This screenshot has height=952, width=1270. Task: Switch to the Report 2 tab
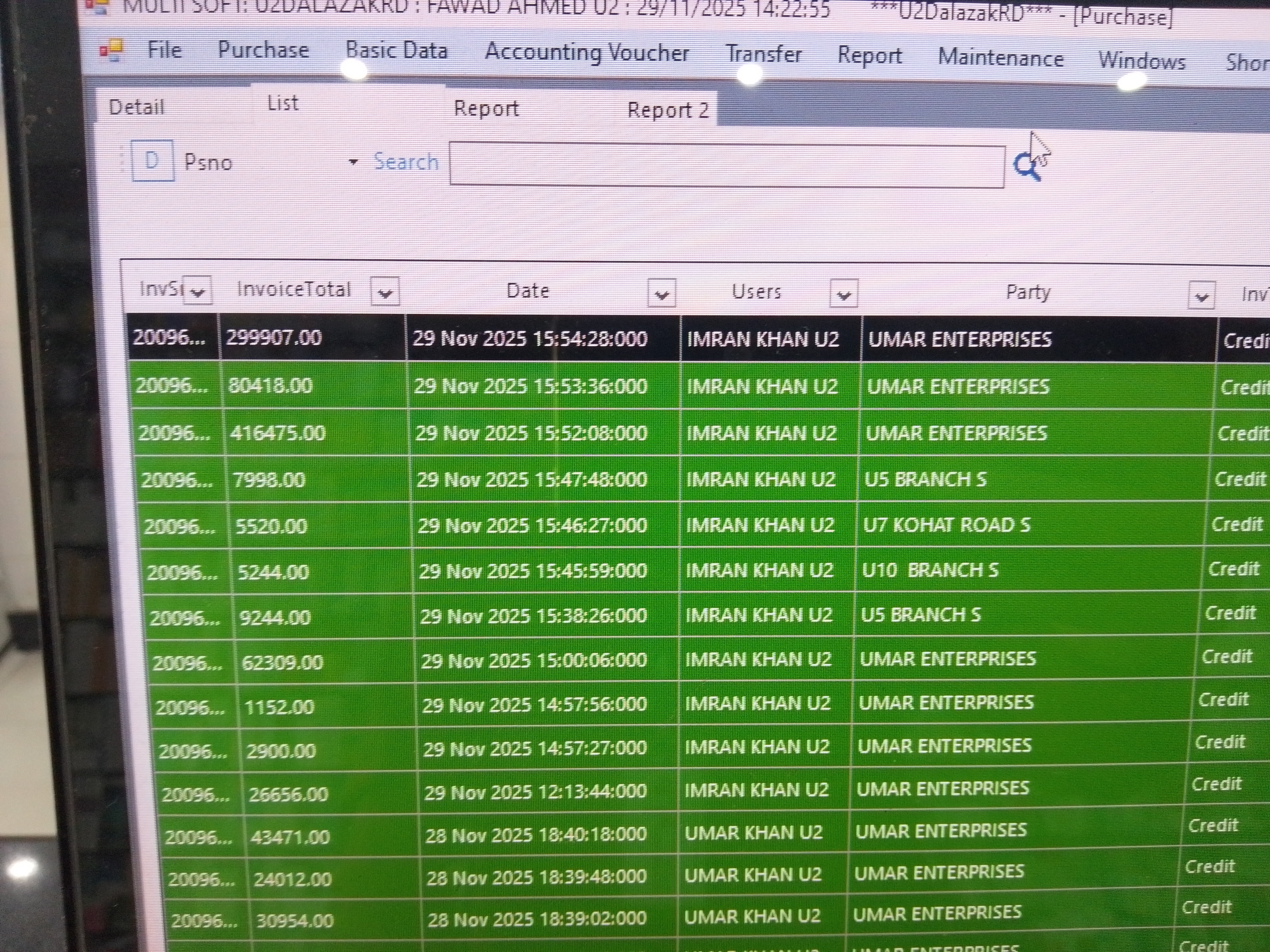click(x=668, y=110)
